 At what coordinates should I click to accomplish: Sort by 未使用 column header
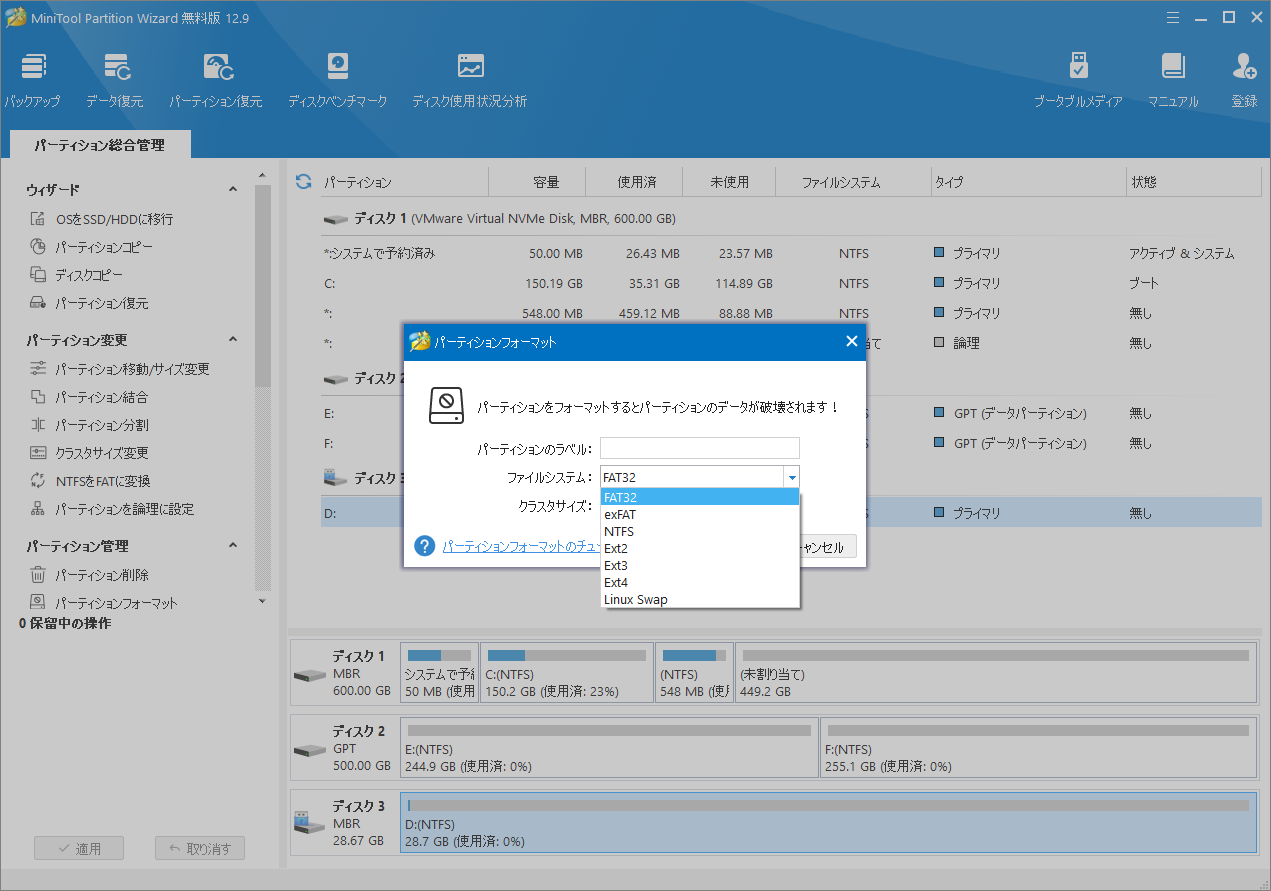pos(729,182)
